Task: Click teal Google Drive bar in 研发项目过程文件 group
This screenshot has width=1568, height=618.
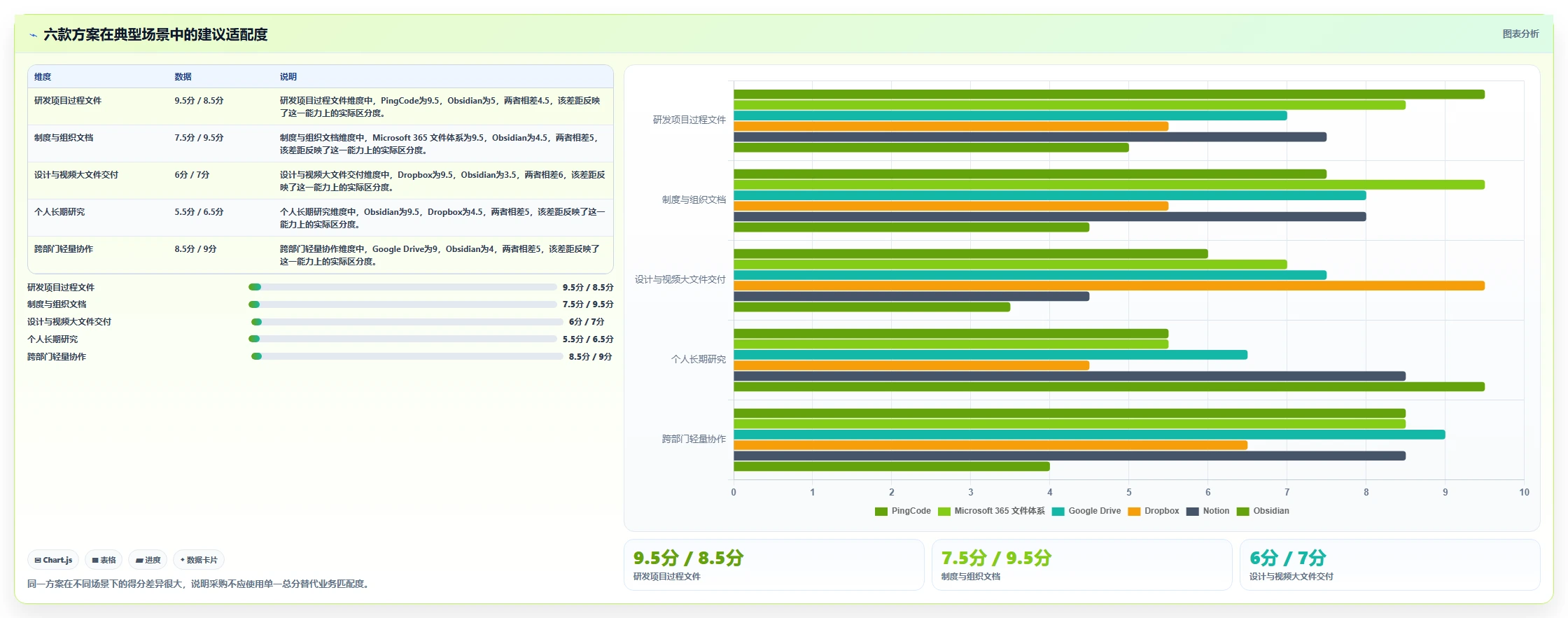Action: click(x=1010, y=115)
